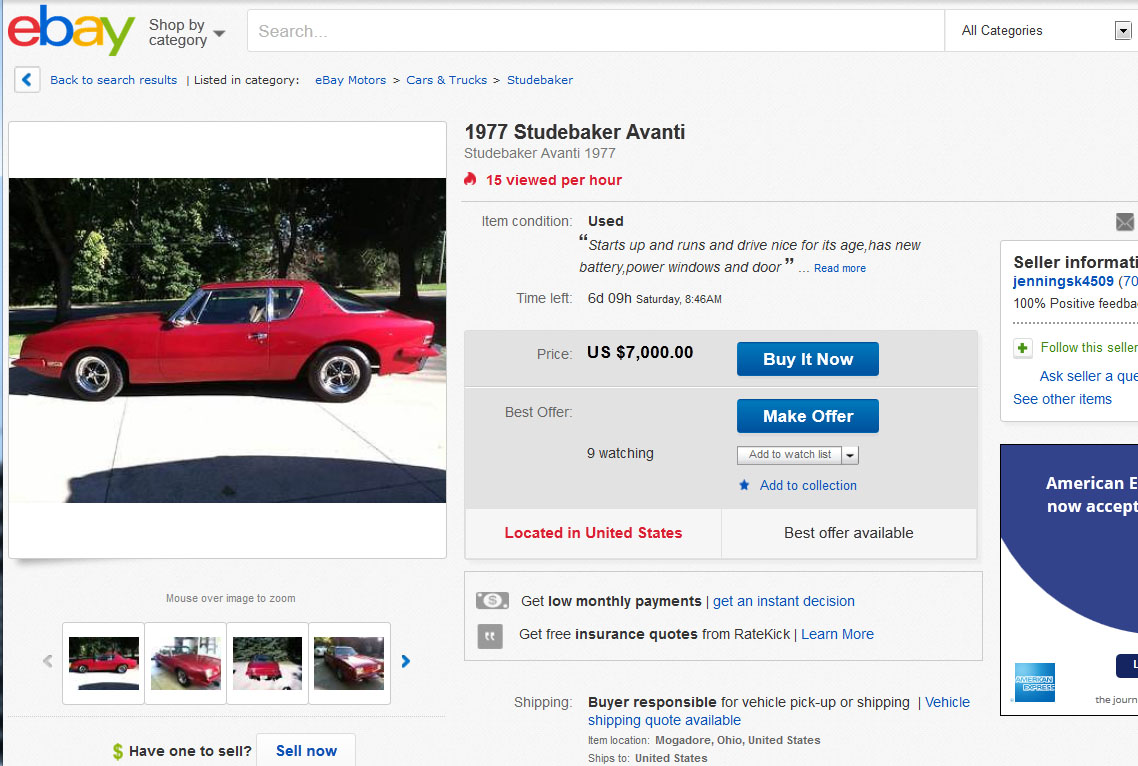Click the monthly payments money icon
This screenshot has height=766, width=1138.
pyautogui.click(x=491, y=601)
